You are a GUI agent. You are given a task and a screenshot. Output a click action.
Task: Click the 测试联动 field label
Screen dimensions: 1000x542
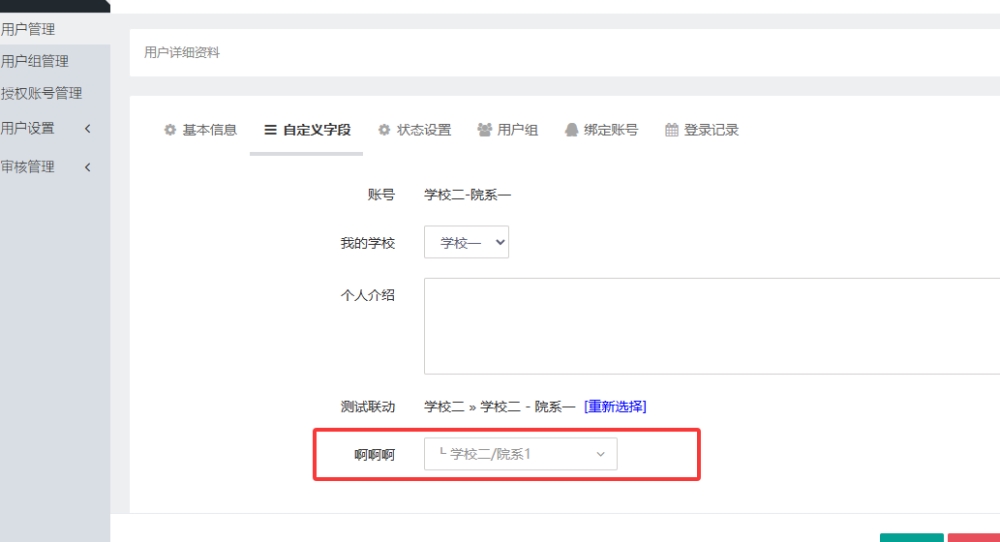point(367,406)
